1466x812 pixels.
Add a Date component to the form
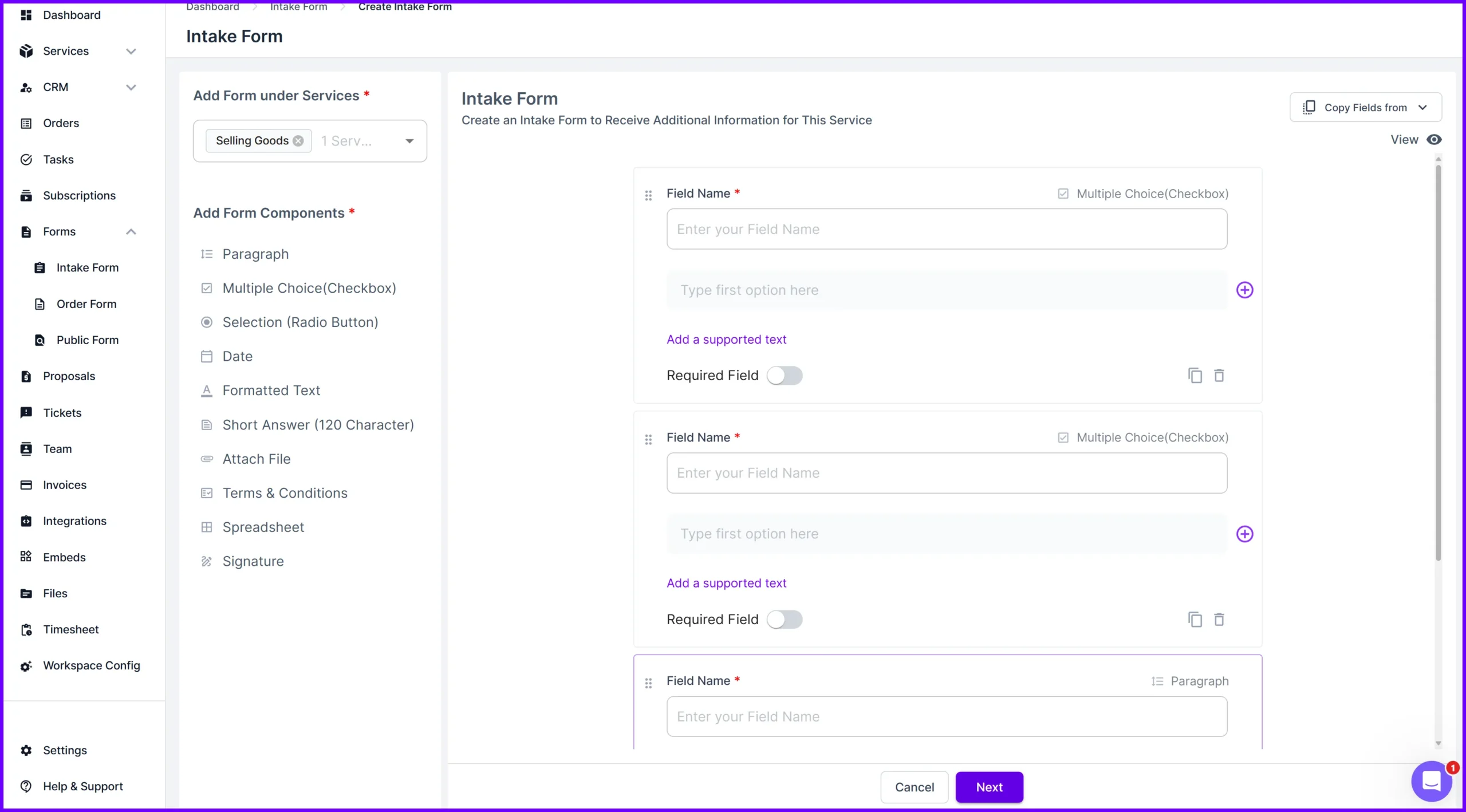click(x=237, y=356)
